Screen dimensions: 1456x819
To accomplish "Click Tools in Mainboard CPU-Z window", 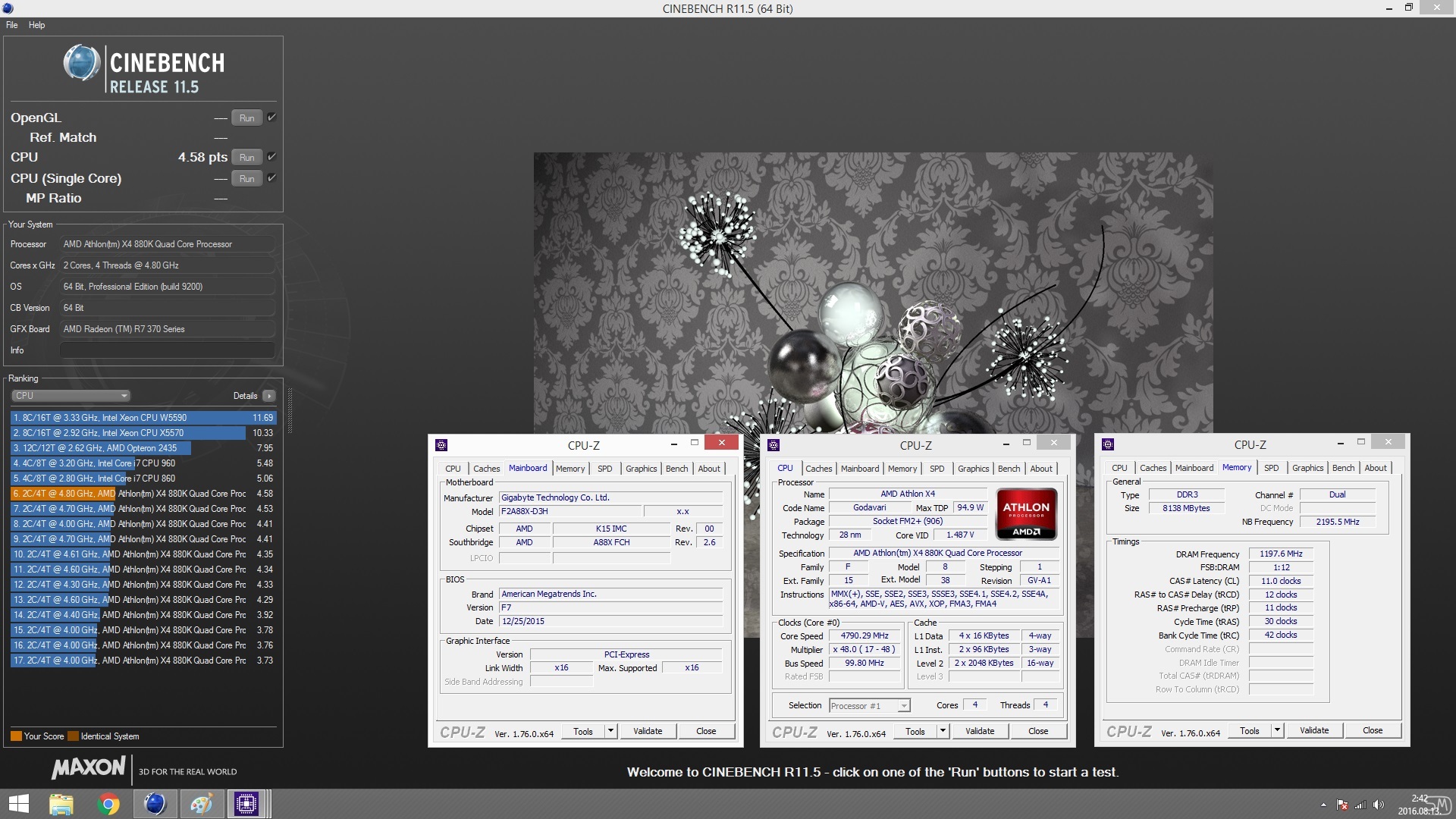I will [x=583, y=732].
